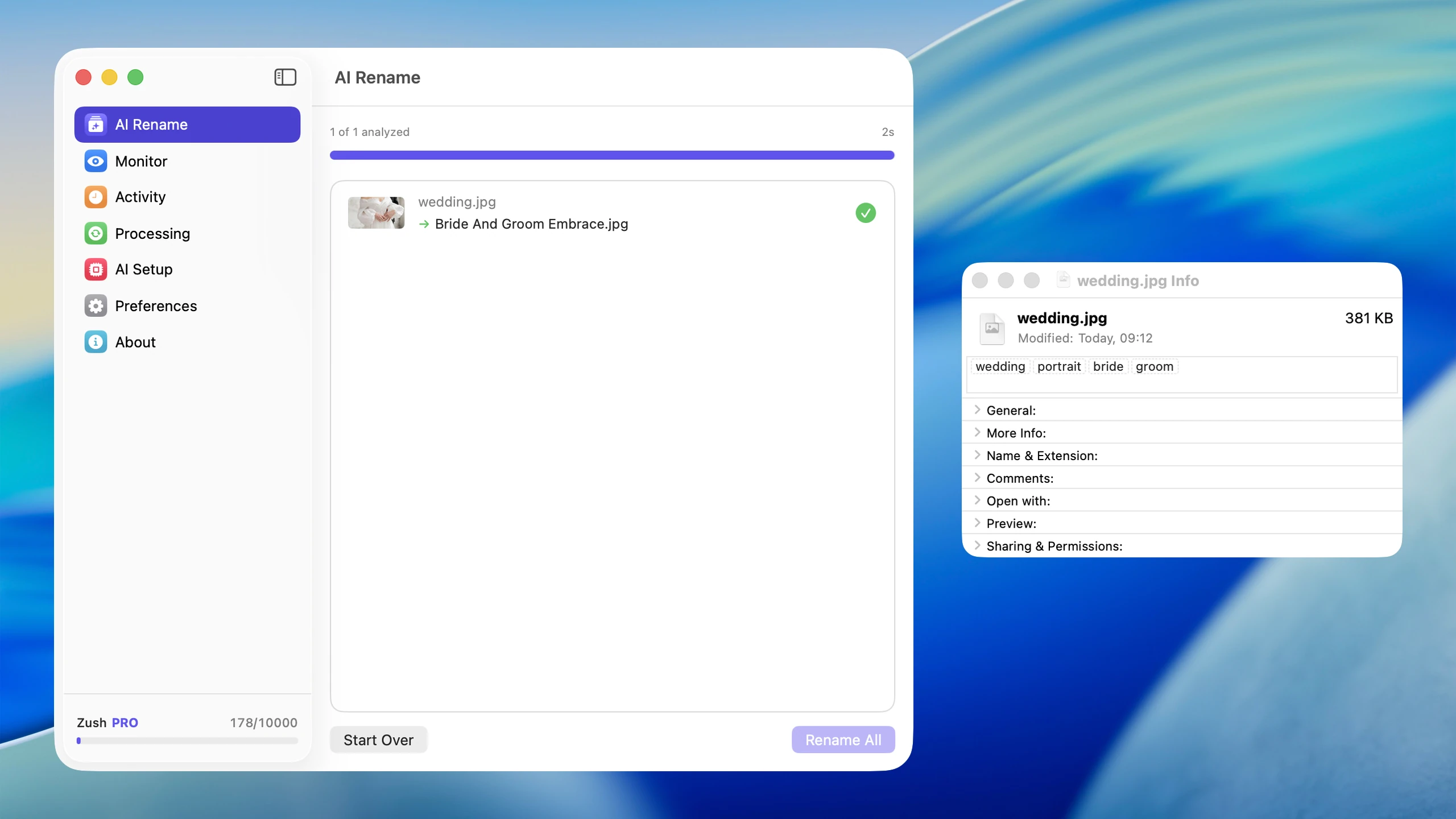This screenshot has width=1456, height=819.
Task: Click the tags input field in Info window
Action: 1182,375
